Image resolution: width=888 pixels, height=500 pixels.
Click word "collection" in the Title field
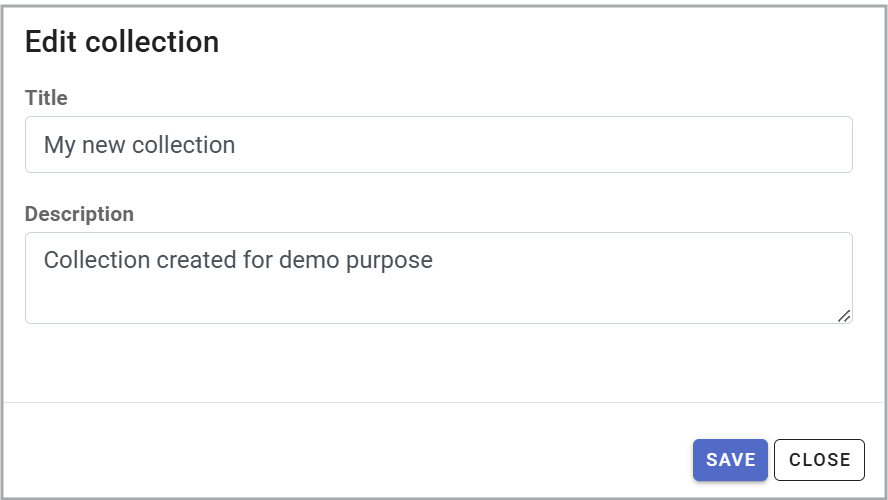(x=183, y=145)
